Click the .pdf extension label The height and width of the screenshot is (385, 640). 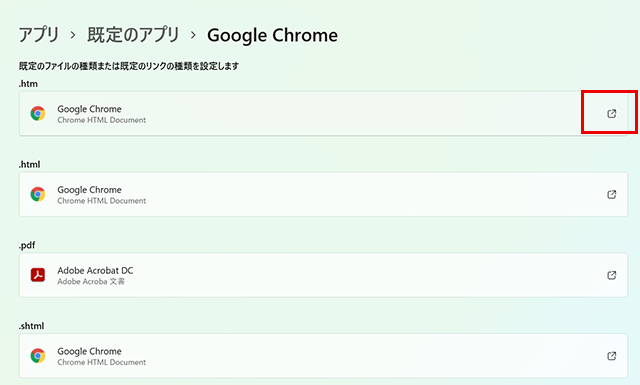27,245
